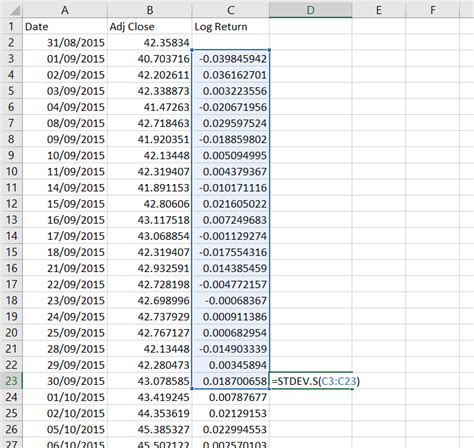Select row 1 header
Screen dimensions: 474x448
(11, 26)
